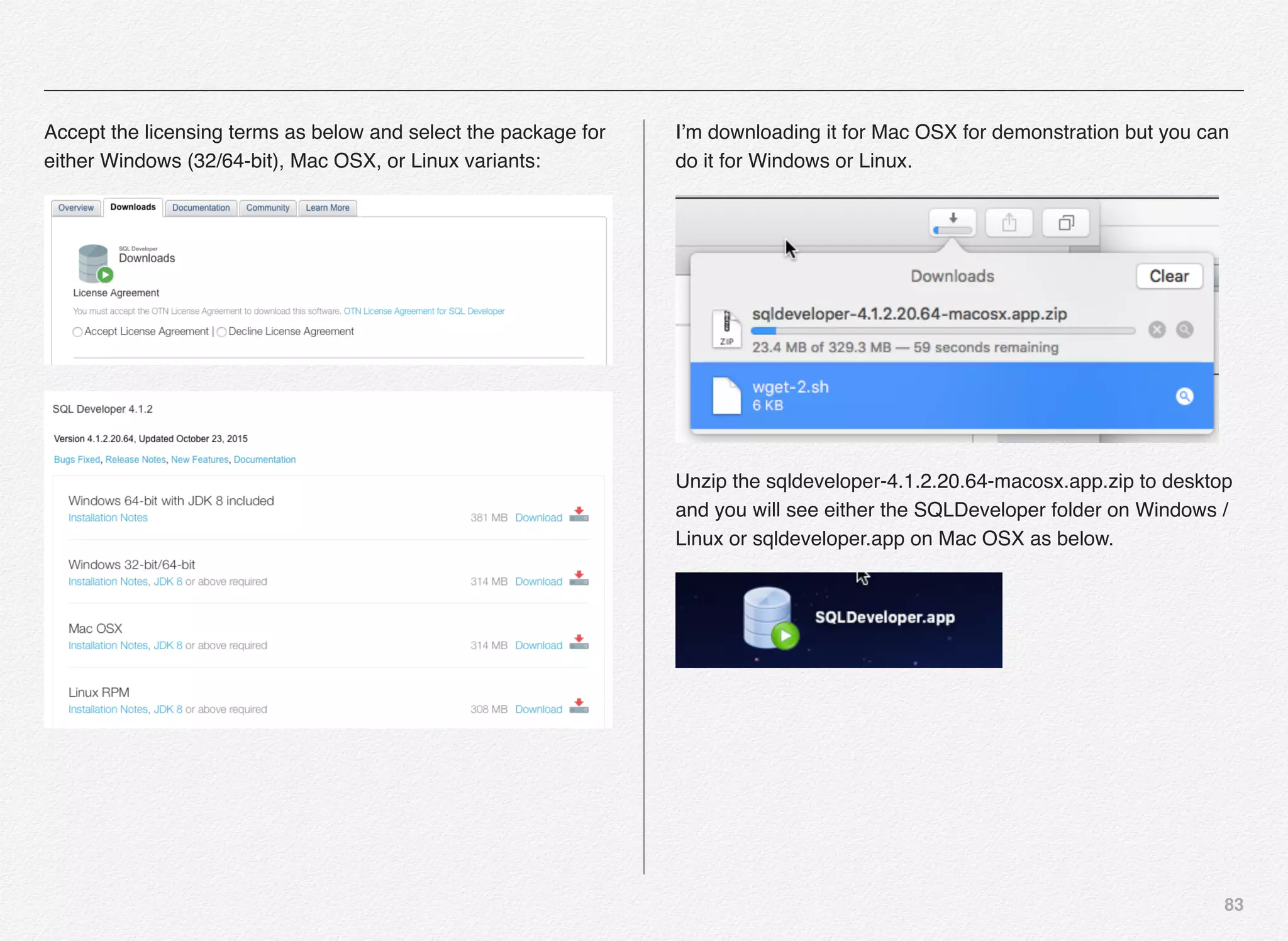Open JDK 8 link under Linux RPM
This screenshot has height=941, width=1288.
168,710
